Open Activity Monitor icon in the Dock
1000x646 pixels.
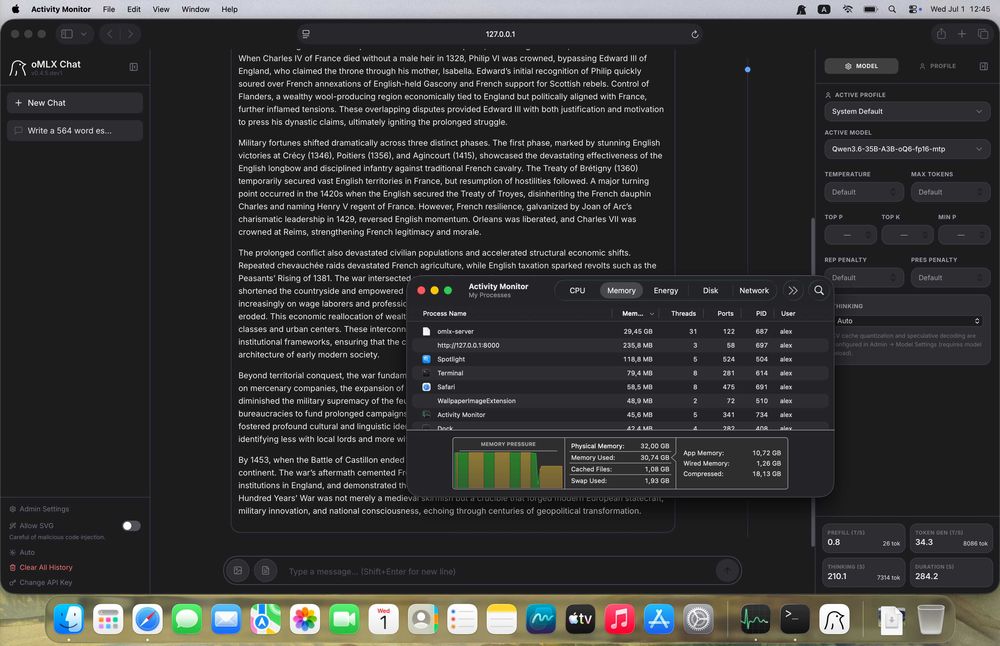(755, 619)
